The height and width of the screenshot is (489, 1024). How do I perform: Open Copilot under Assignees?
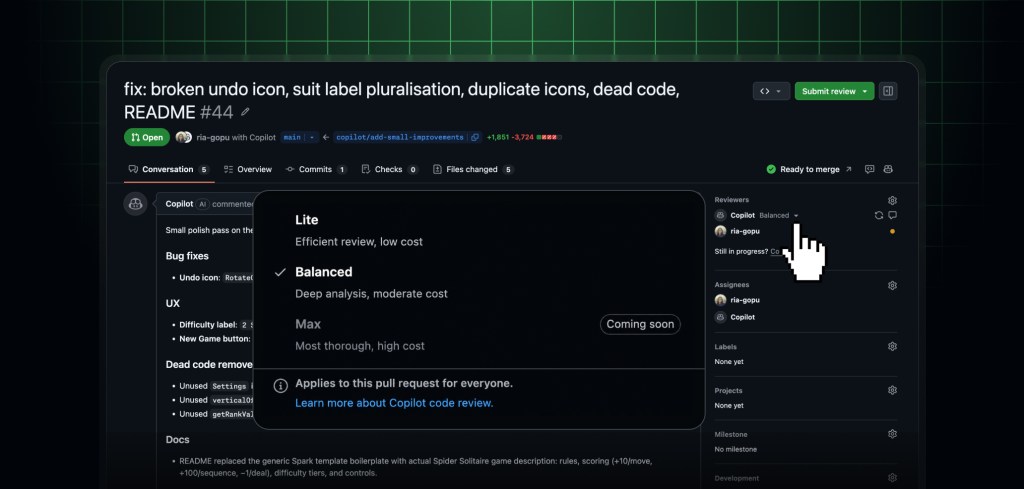tap(743, 317)
